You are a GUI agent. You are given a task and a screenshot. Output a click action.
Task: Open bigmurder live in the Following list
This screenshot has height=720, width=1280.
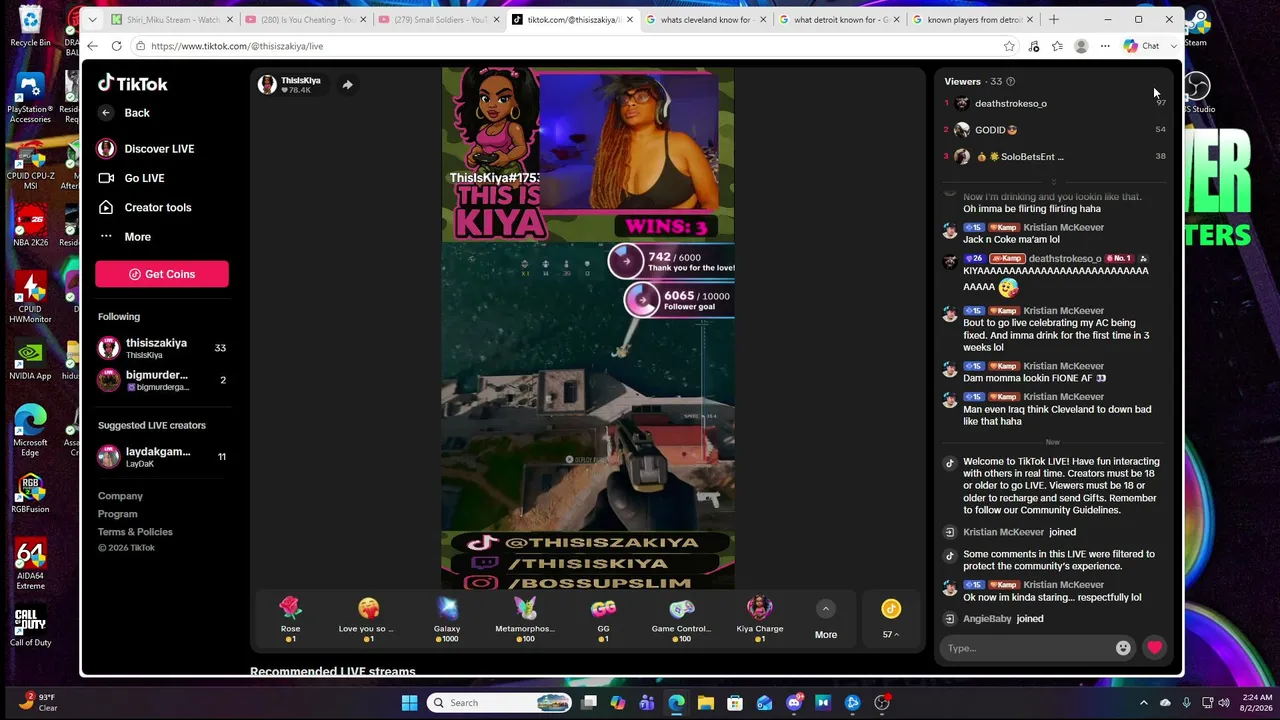click(x=162, y=380)
